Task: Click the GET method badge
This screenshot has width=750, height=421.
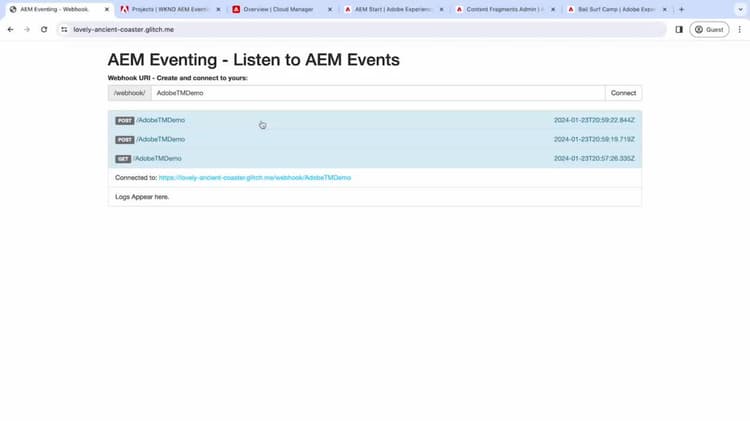Action: 123,159
